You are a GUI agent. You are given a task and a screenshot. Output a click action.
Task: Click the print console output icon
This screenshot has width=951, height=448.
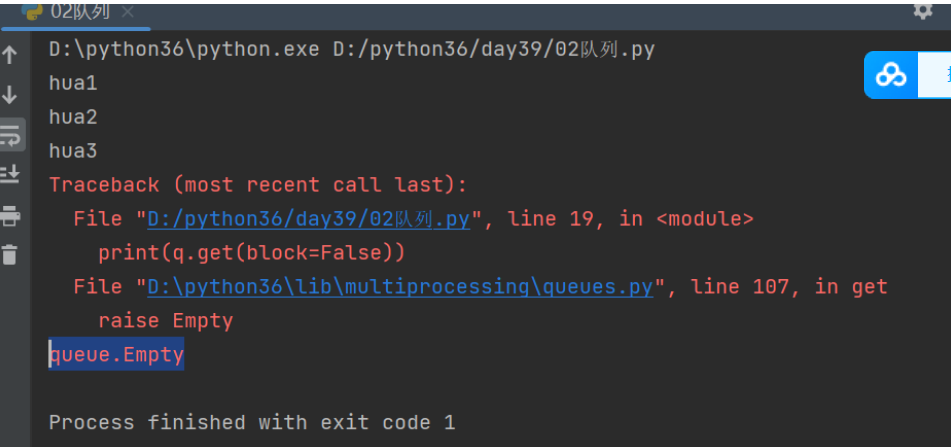coord(10,215)
